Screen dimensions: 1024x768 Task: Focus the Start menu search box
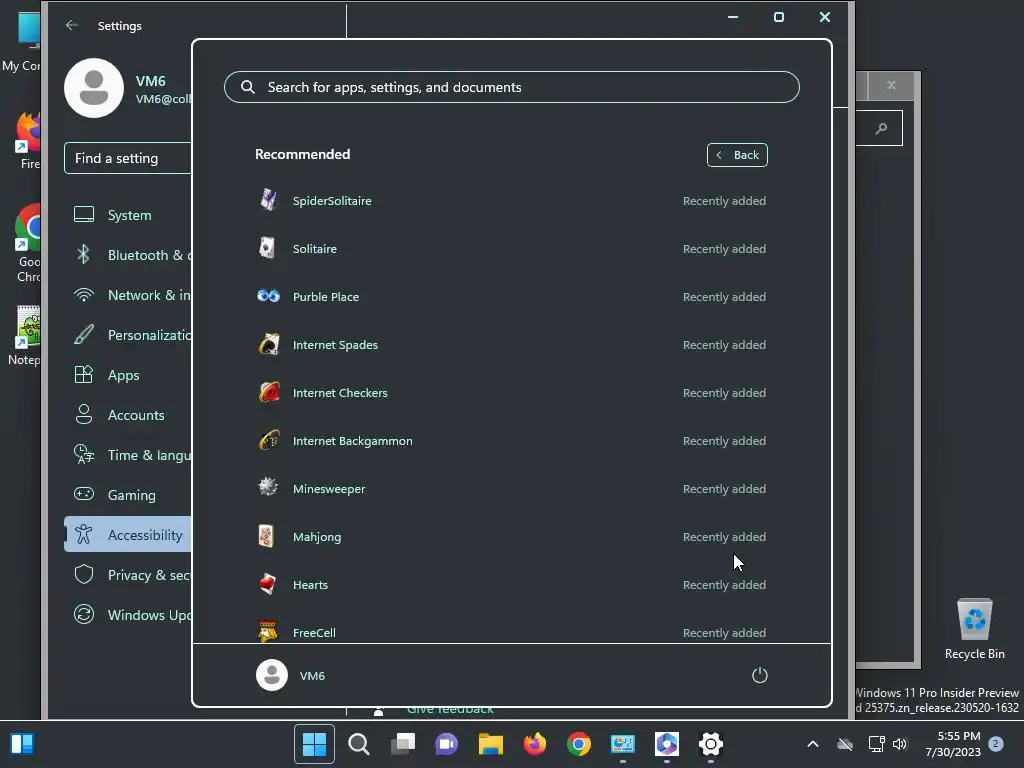512,87
